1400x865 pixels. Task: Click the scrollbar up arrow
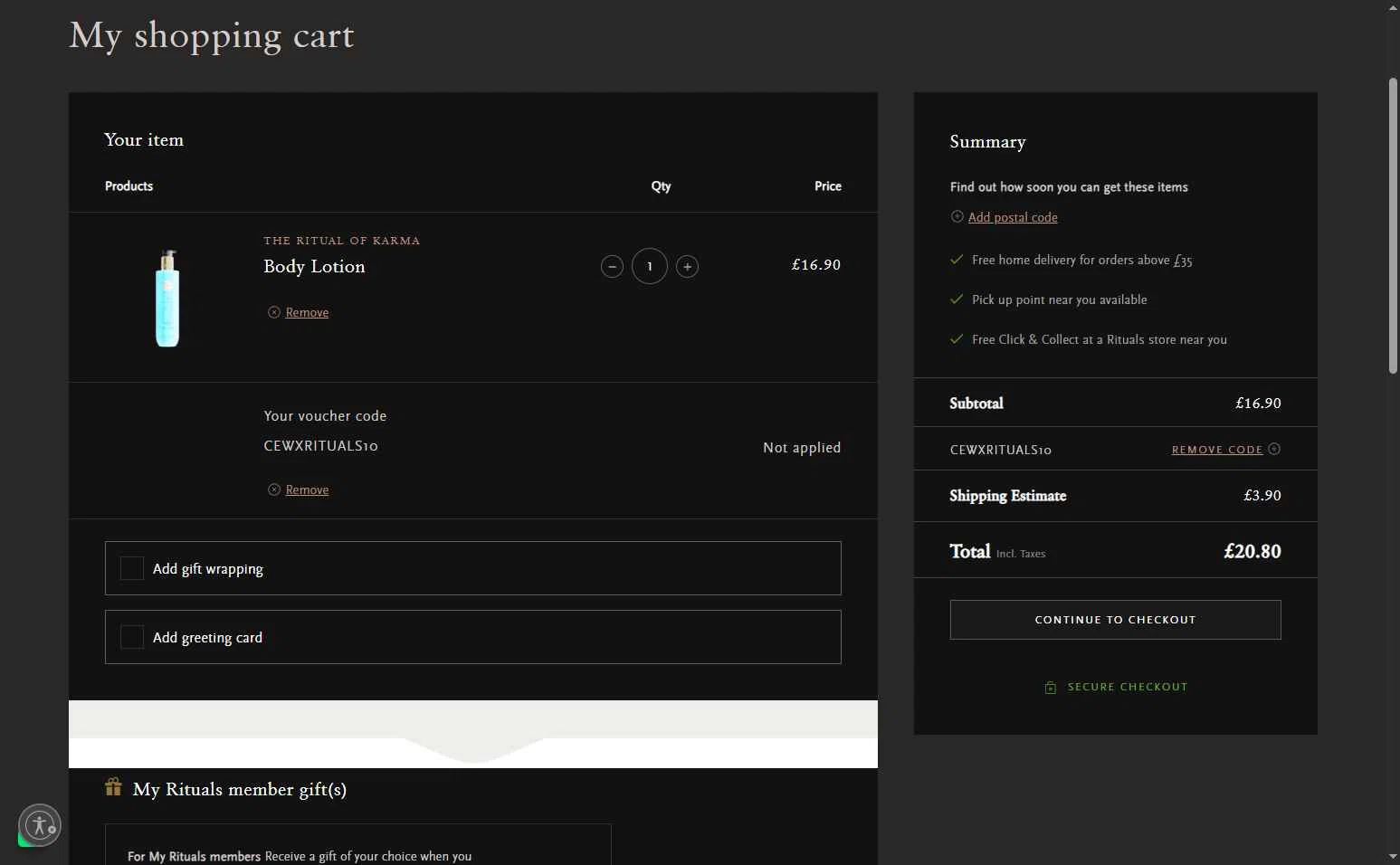1393,7
